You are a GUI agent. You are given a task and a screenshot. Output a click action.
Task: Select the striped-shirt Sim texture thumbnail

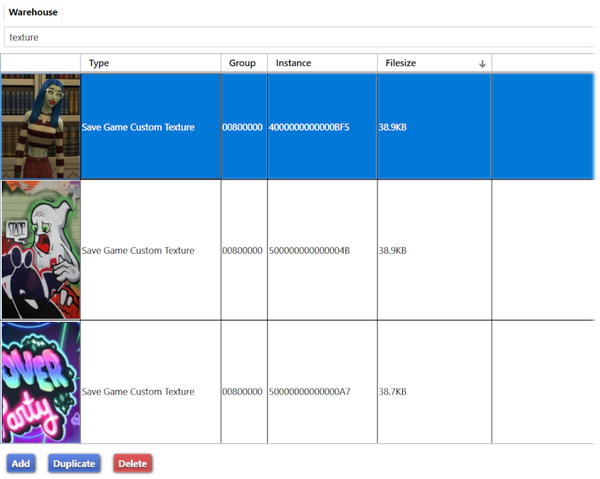coord(41,127)
